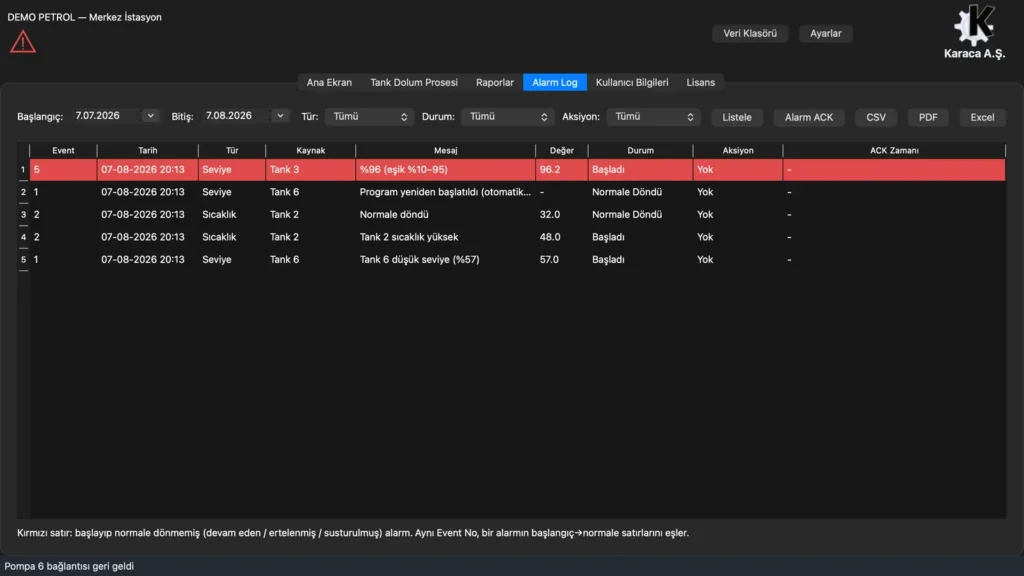Image resolution: width=1024 pixels, height=576 pixels.
Task: Click the Bitiş date field 7.08.2026
Action: (237, 116)
